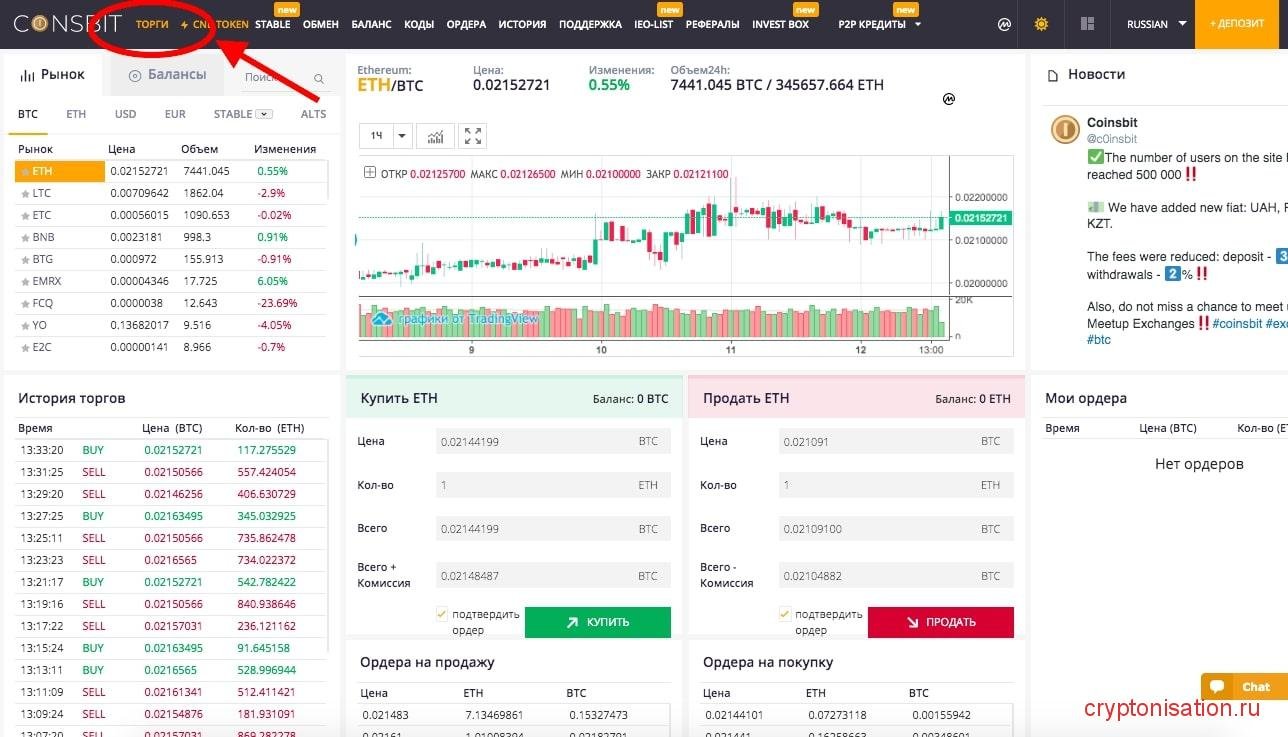Open the ТОРГИ menu item
The image size is (1288, 737).
[x=152, y=24]
